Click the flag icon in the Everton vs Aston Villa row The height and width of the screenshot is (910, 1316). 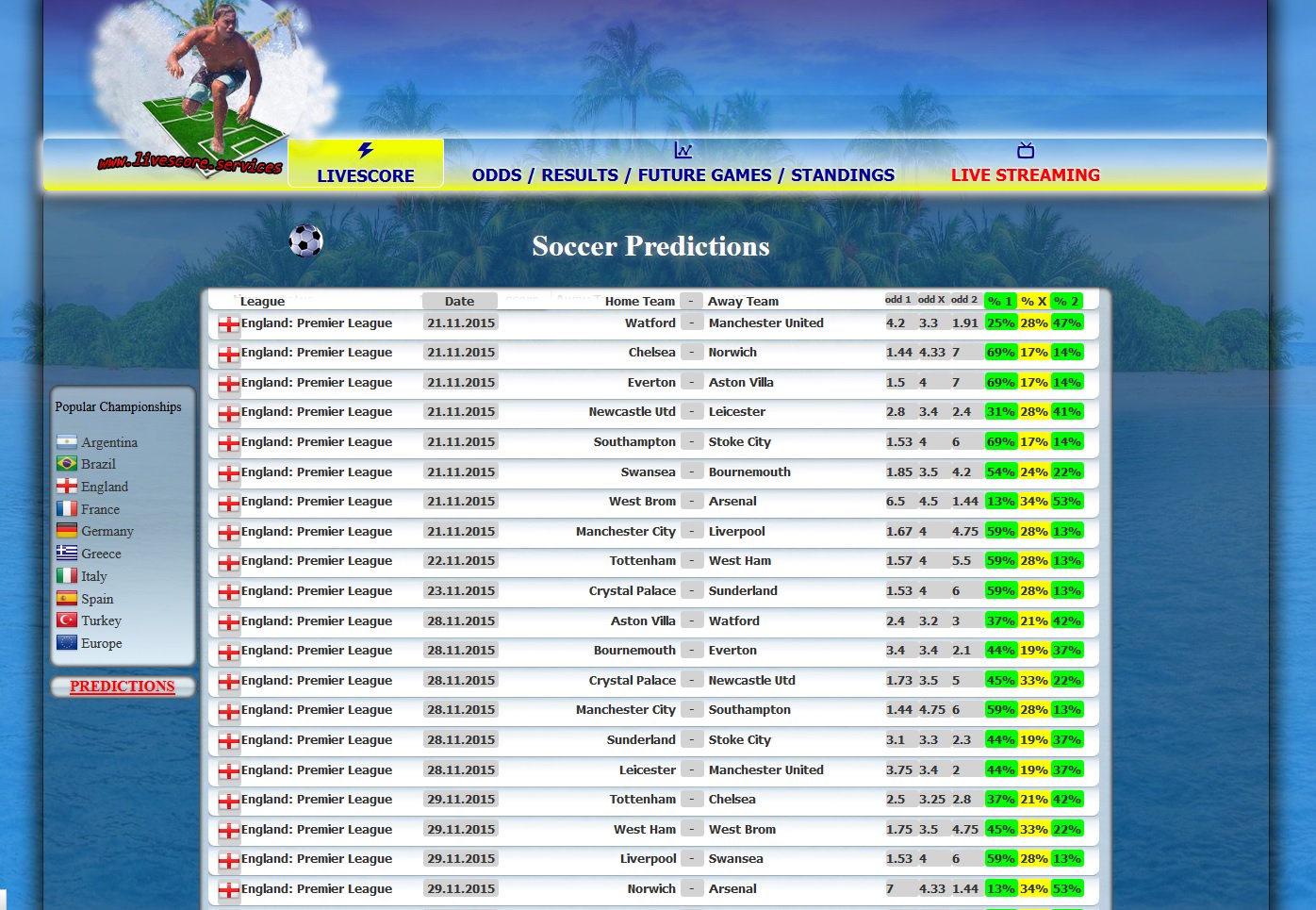229,385
